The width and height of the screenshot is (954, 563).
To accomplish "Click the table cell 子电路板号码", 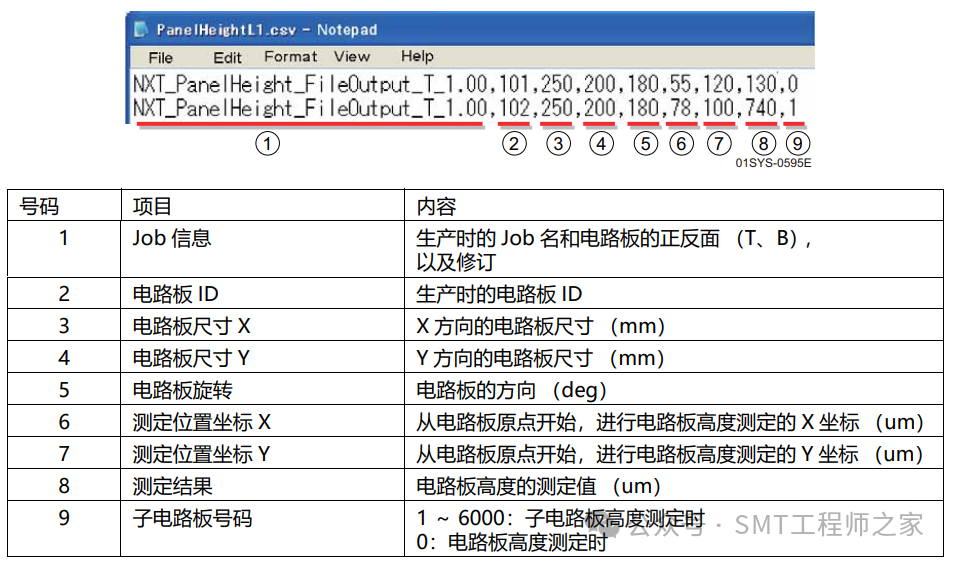I will tap(262, 529).
